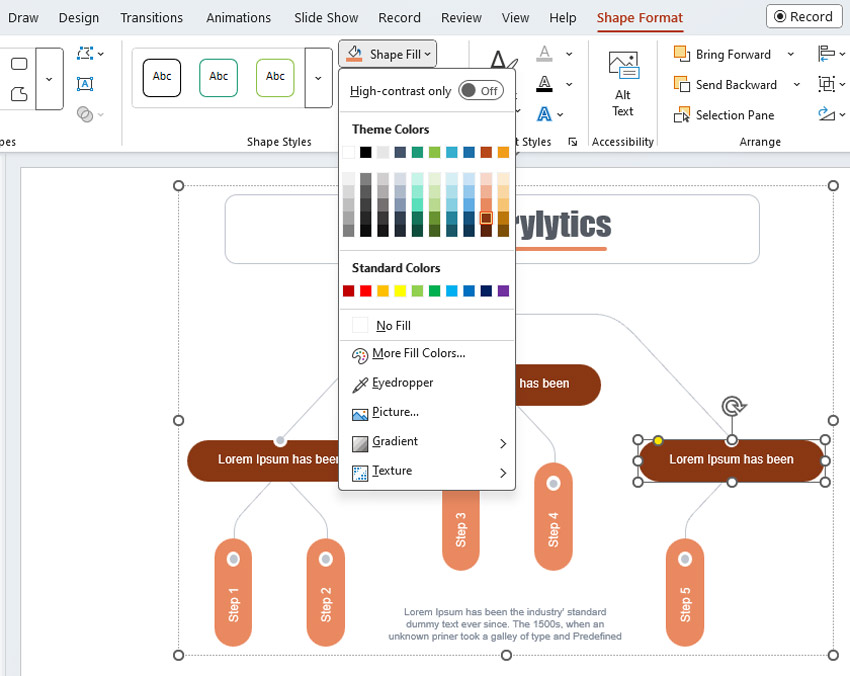Select the Step 4 shape

pos(553,517)
